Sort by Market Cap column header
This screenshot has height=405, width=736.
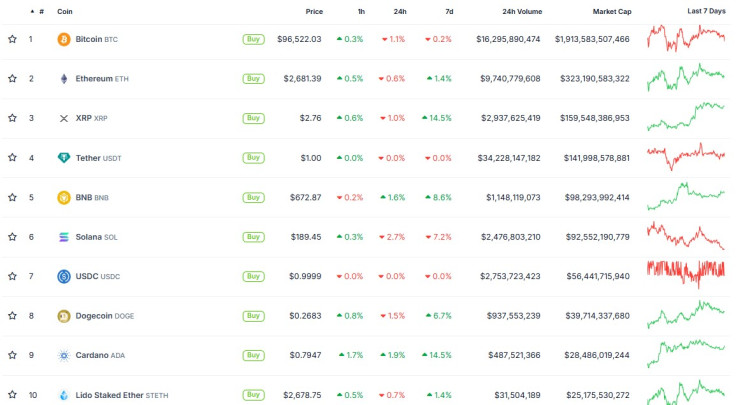[x=612, y=11]
